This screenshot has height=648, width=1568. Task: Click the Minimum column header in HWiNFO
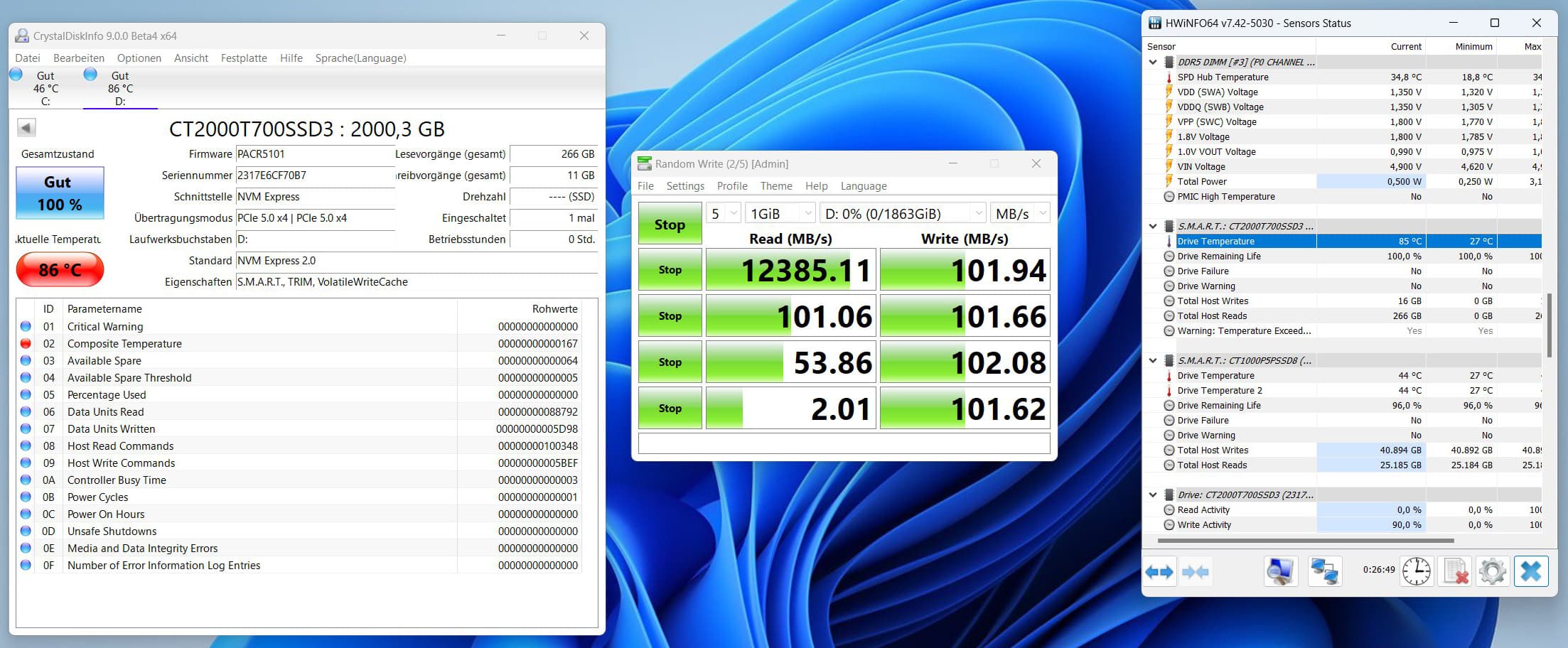pos(1473,46)
